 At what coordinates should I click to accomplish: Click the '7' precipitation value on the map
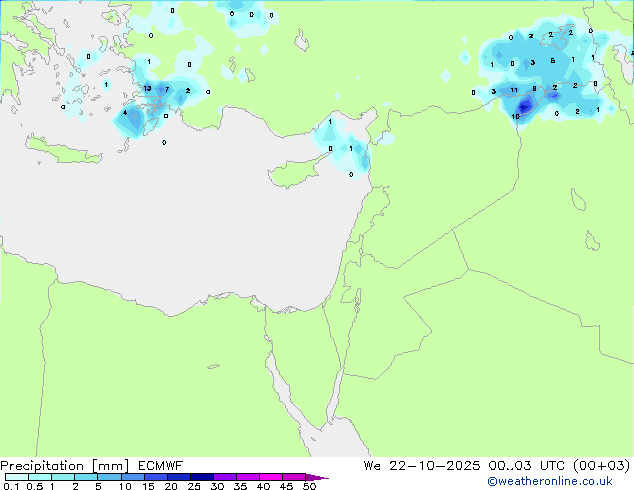point(167,89)
